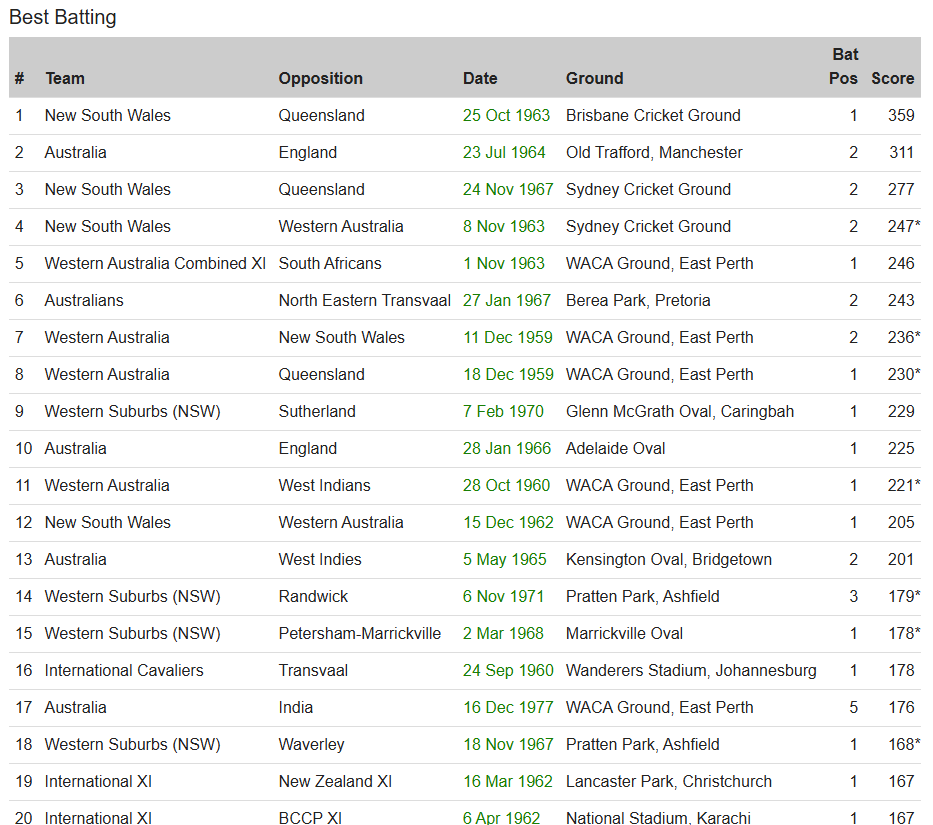Open the 5 May 1965 match link

505,559
